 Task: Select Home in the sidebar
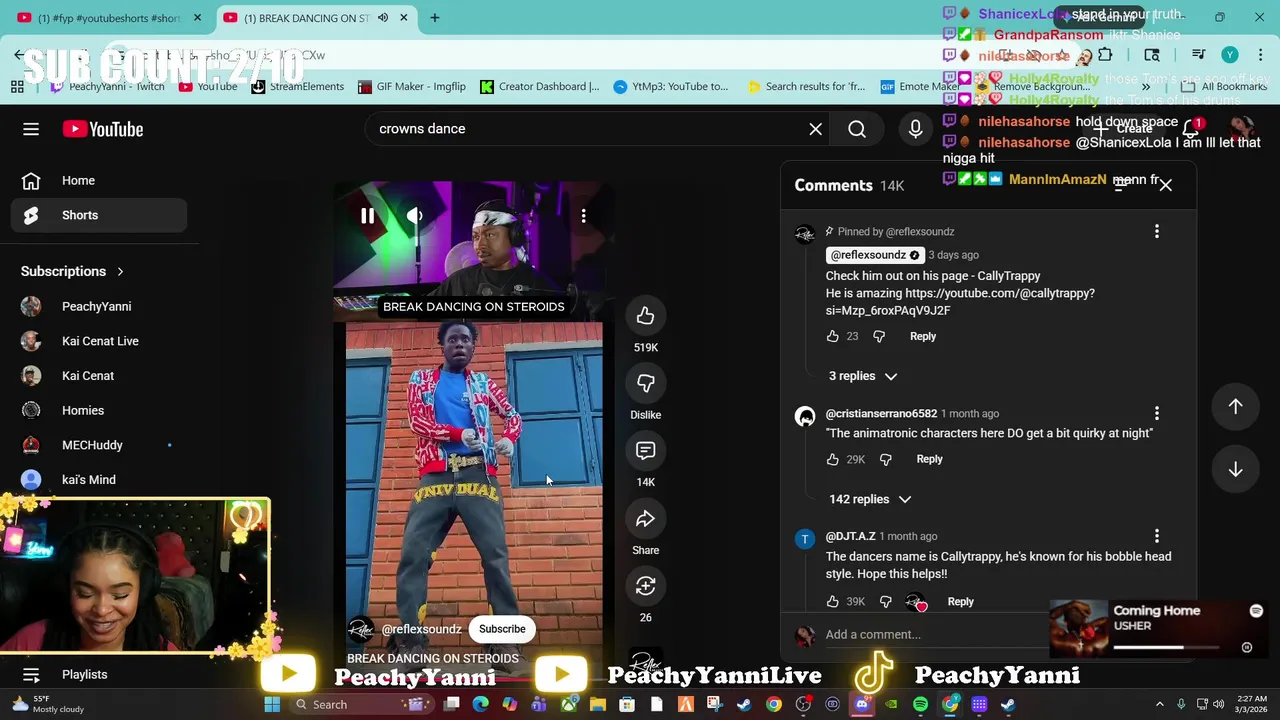click(98, 181)
